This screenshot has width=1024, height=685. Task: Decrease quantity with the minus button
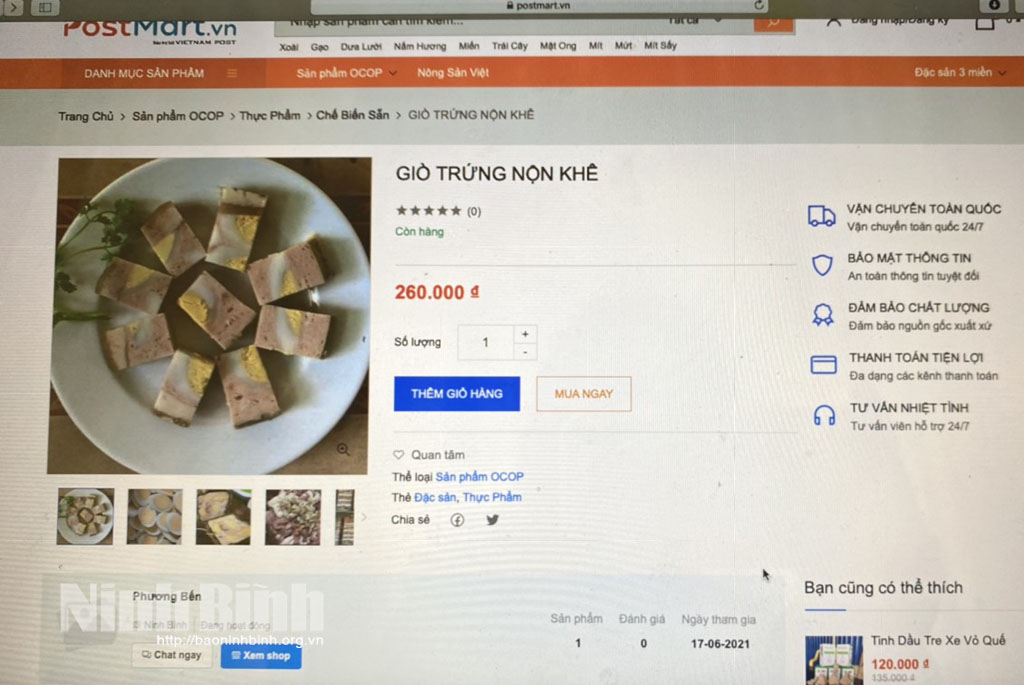tap(525, 351)
